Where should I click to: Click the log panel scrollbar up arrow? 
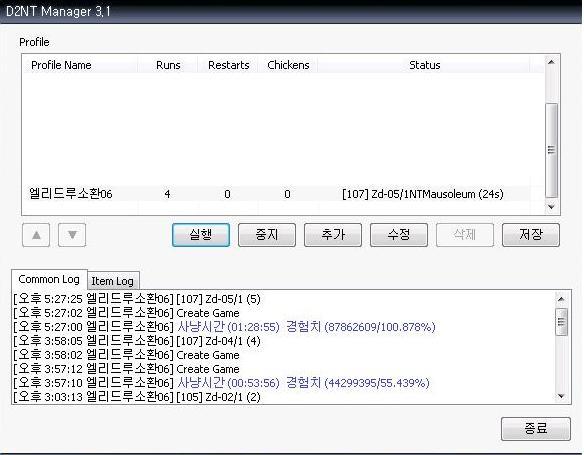tap(561, 299)
